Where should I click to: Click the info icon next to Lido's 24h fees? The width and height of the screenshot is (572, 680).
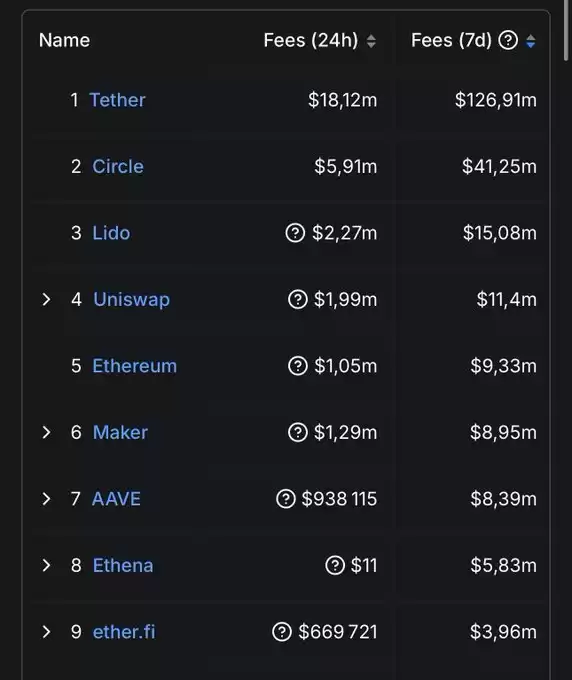(x=295, y=233)
